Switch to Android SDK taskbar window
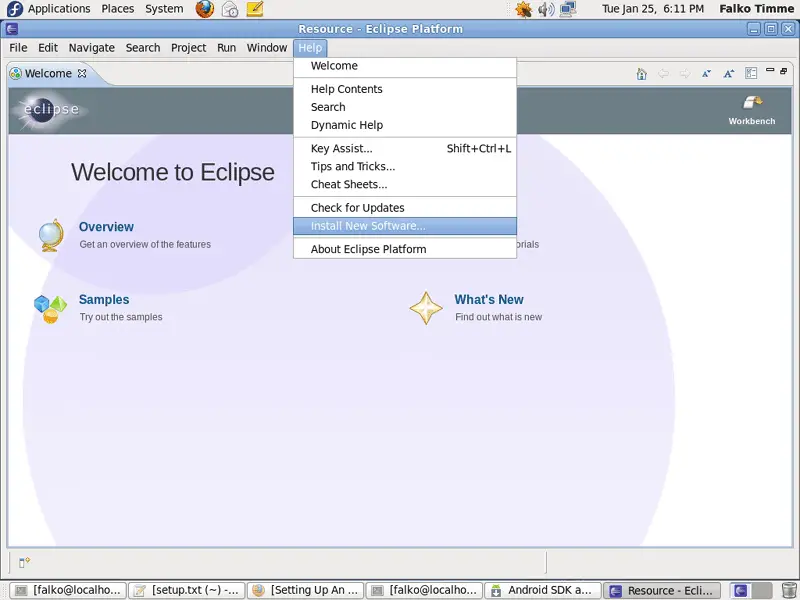Screen dimensions: 800x600 [x=542, y=590]
